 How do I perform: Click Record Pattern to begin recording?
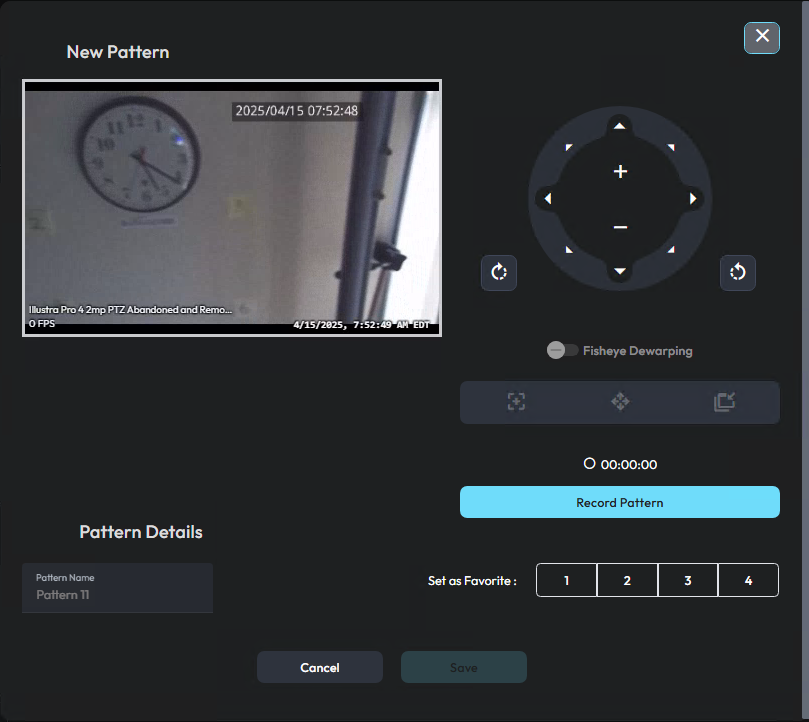[620, 502]
